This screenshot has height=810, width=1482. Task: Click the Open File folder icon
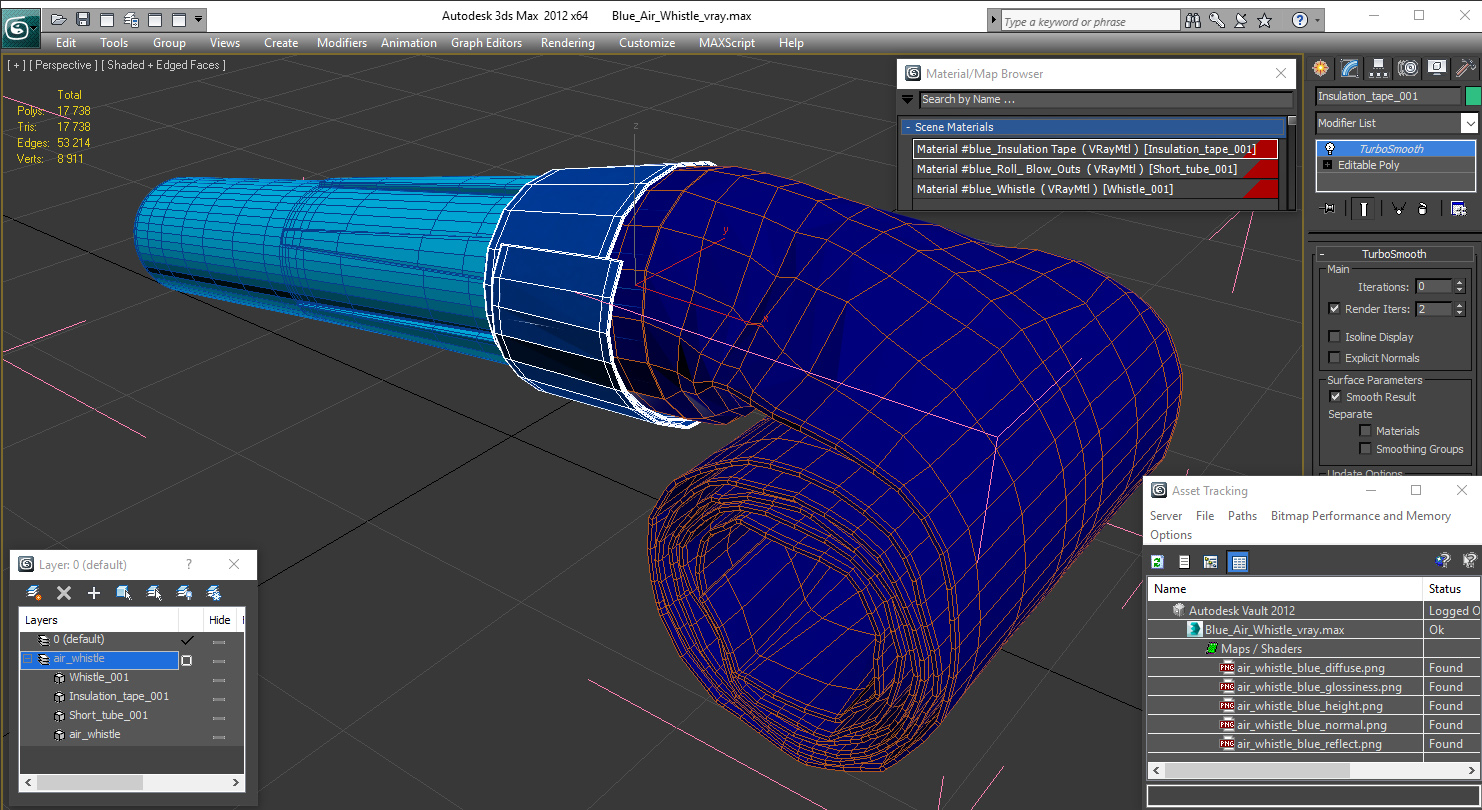(x=59, y=19)
